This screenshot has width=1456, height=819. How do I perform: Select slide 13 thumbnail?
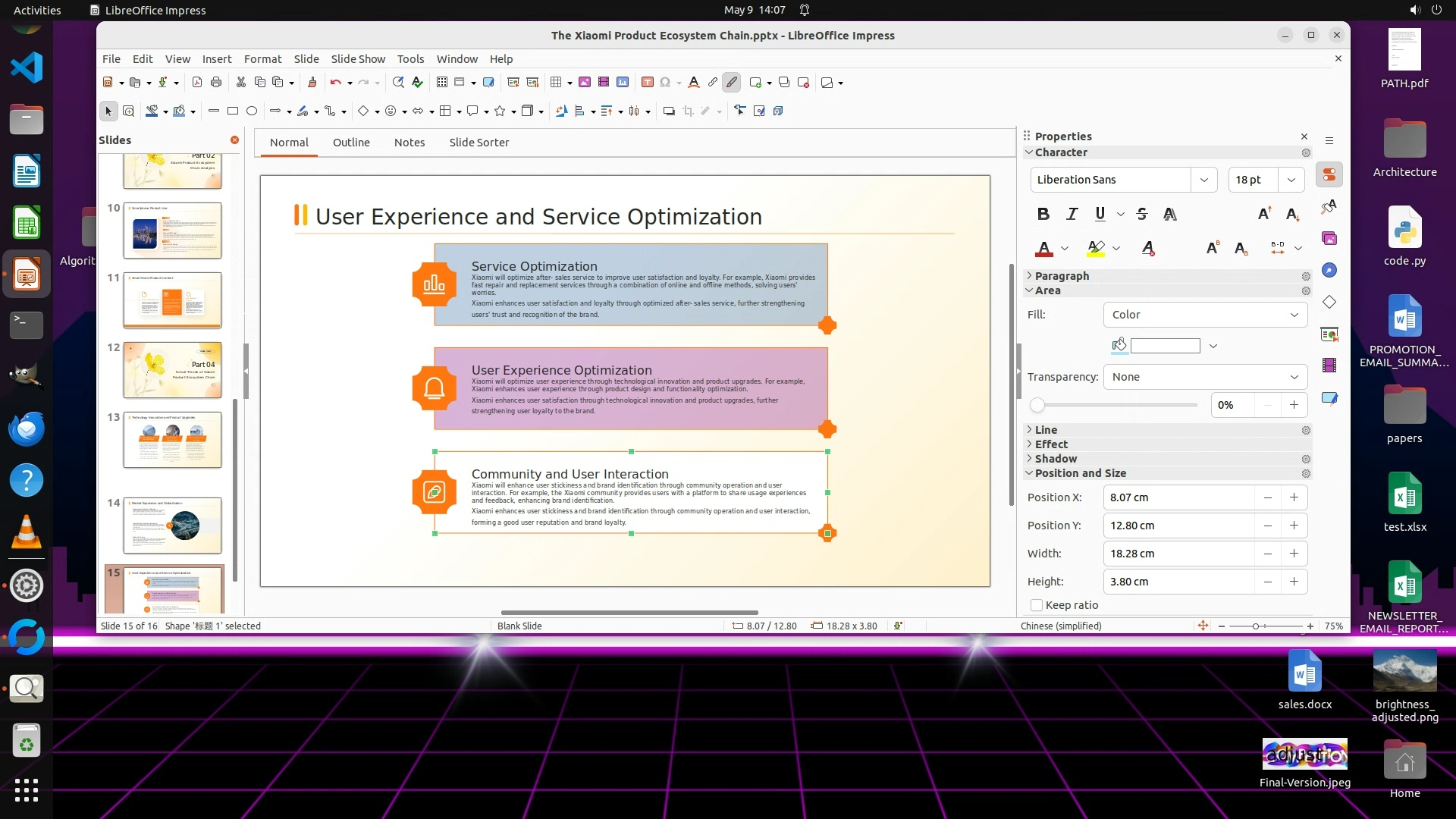tap(173, 440)
